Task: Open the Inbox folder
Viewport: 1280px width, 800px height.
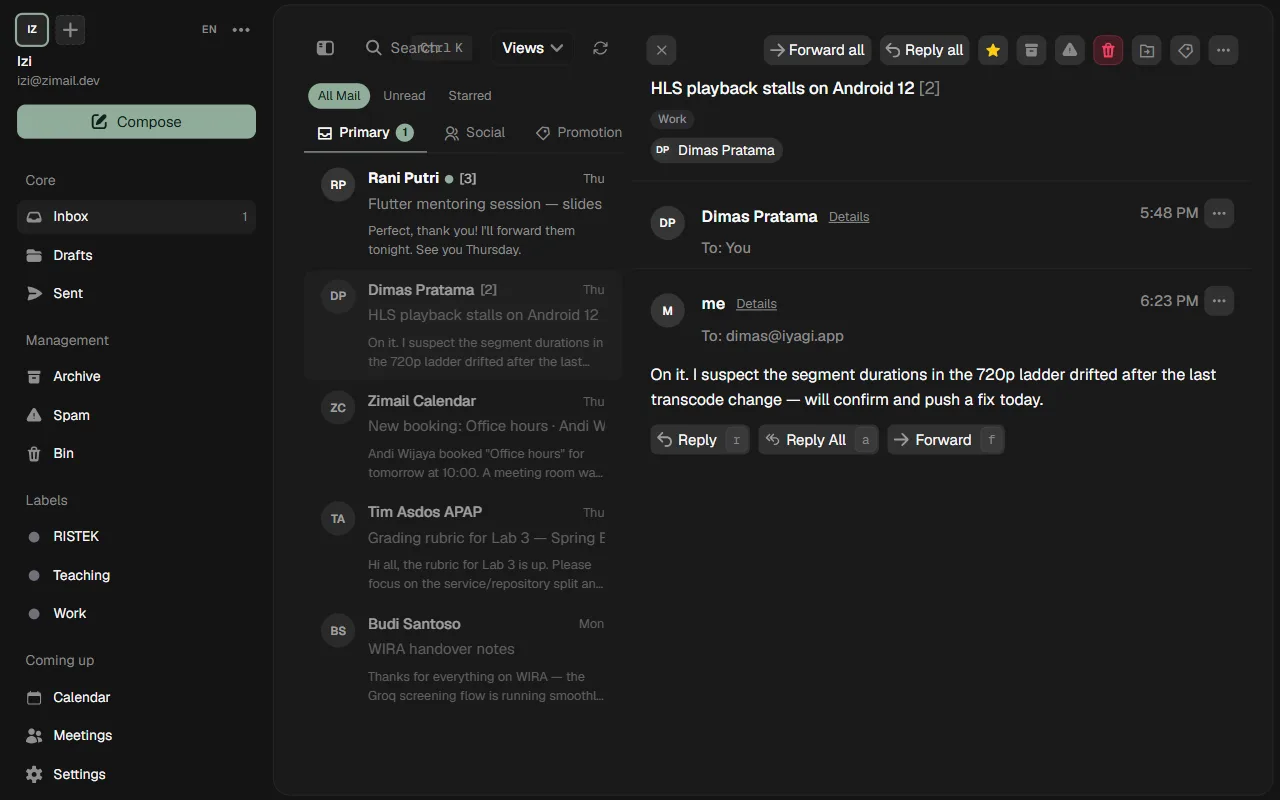Action: (136, 217)
